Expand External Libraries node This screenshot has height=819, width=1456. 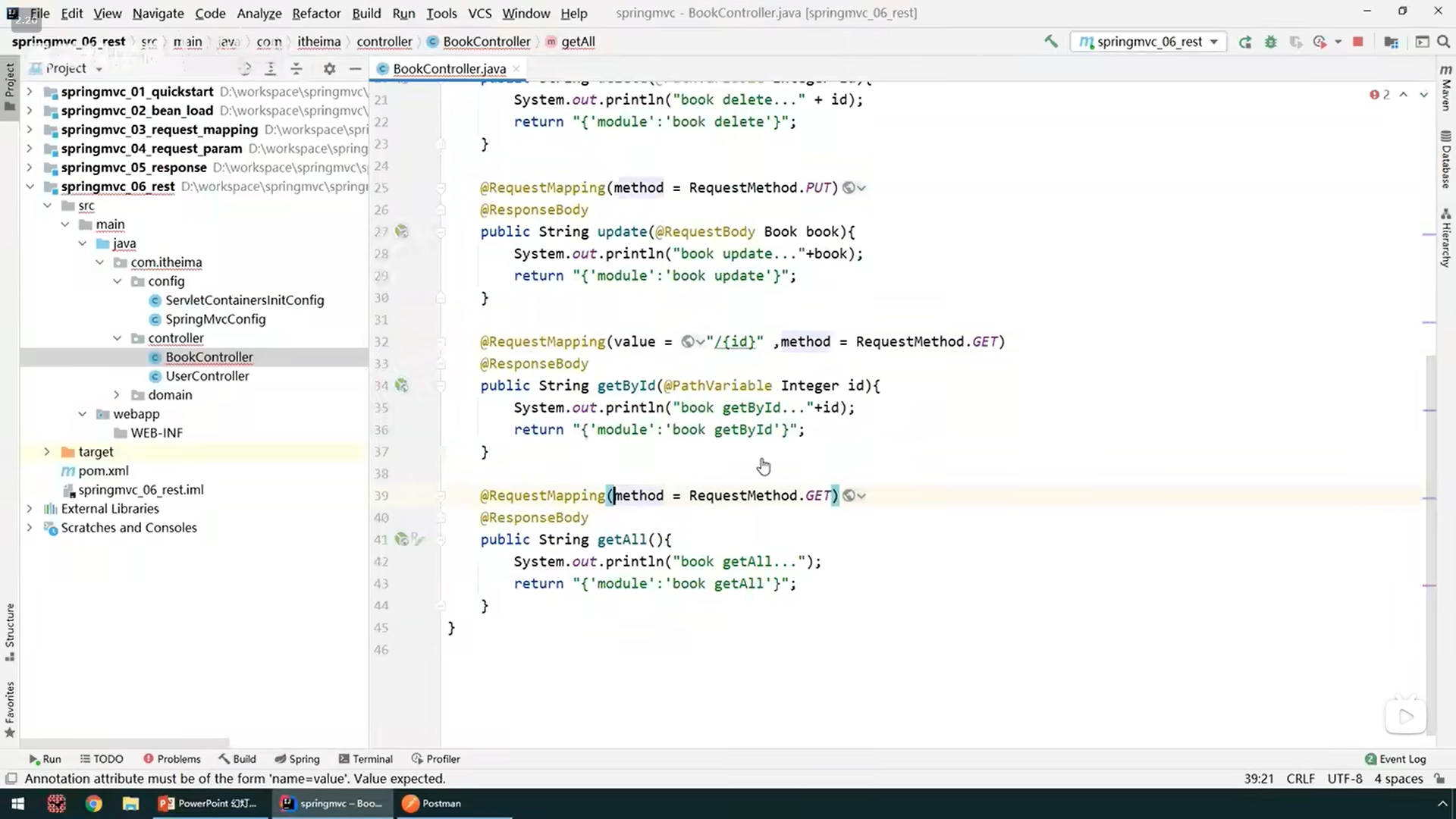coord(30,509)
